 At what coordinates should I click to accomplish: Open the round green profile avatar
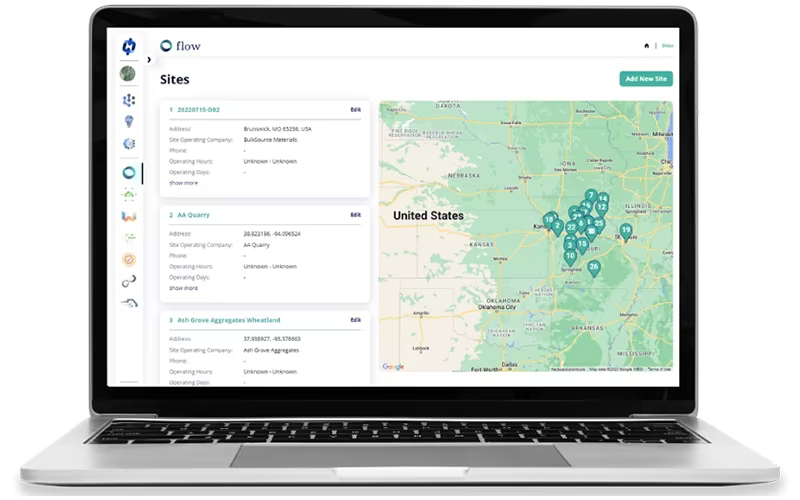pos(128,73)
